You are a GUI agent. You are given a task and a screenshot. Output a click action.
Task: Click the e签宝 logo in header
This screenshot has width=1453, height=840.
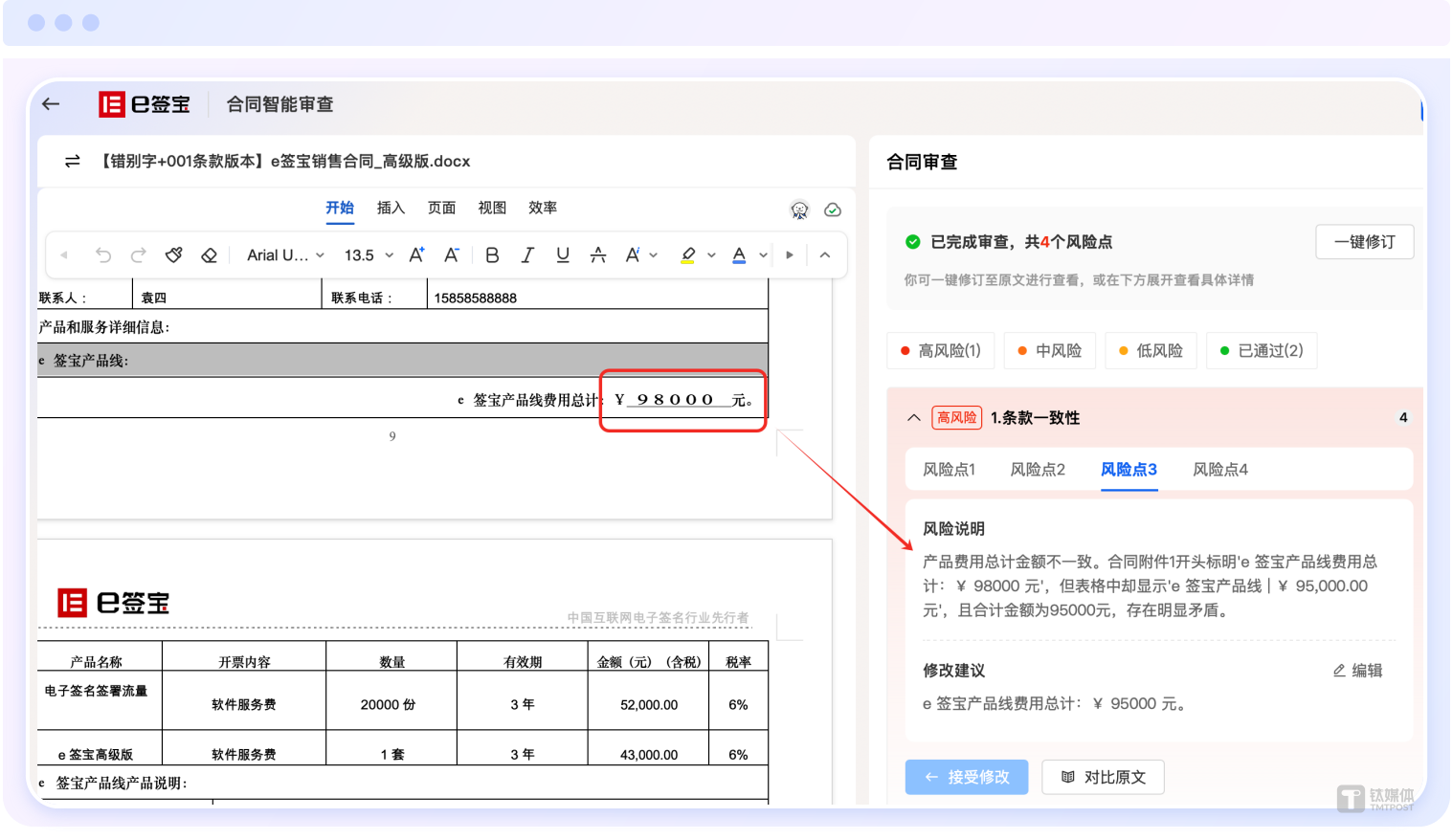pyautogui.click(x=145, y=104)
